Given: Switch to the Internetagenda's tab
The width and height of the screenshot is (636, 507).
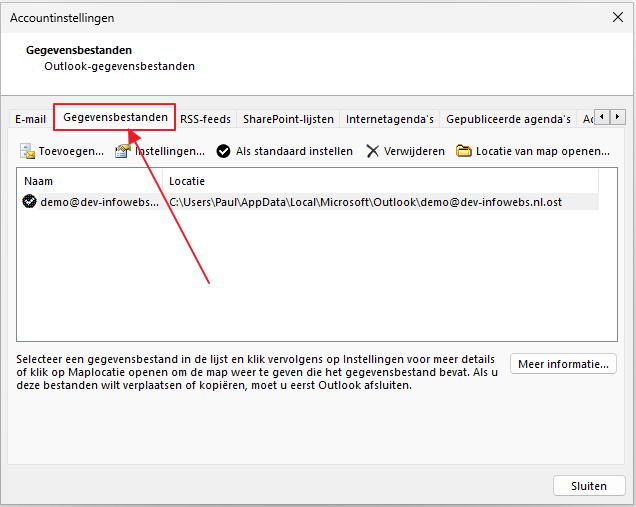Looking at the screenshot, I should click(x=389, y=119).
